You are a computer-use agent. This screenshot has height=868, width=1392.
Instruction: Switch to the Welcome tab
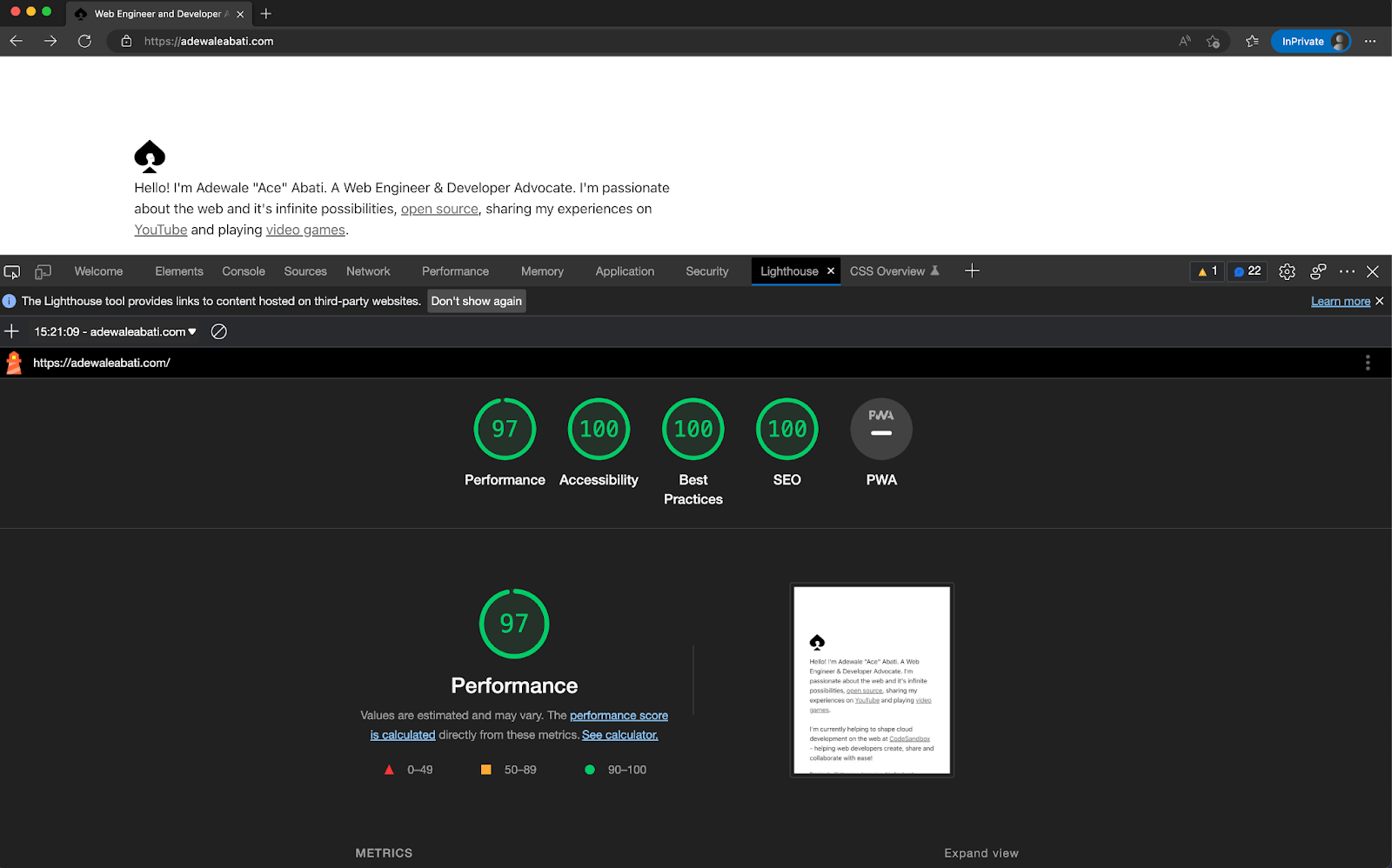[x=98, y=271]
